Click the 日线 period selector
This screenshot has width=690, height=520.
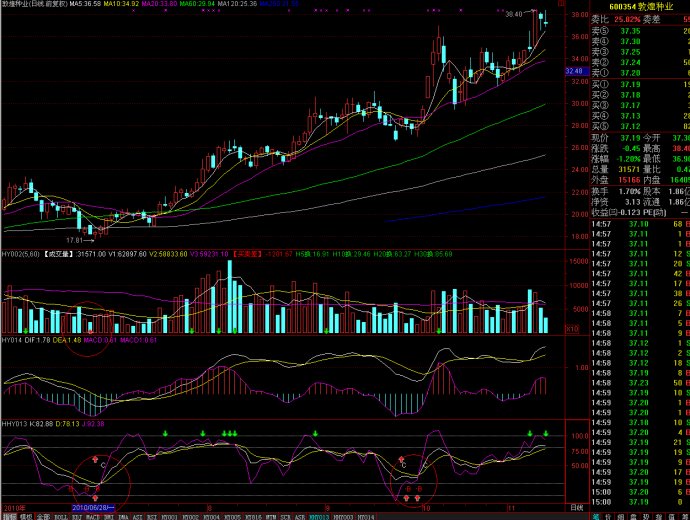click(x=575, y=507)
